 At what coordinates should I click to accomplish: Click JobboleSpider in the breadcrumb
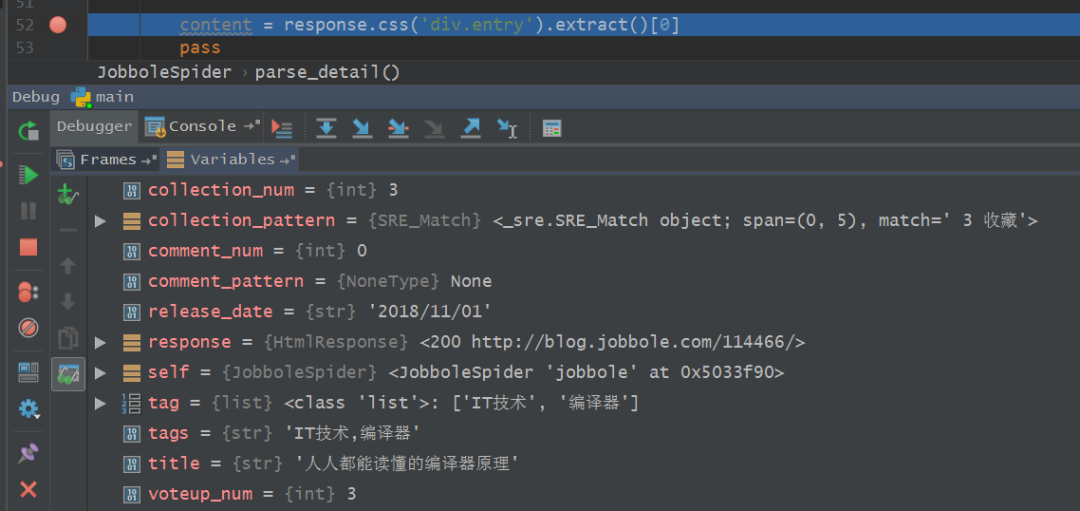pyautogui.click(x=165, y=72)
